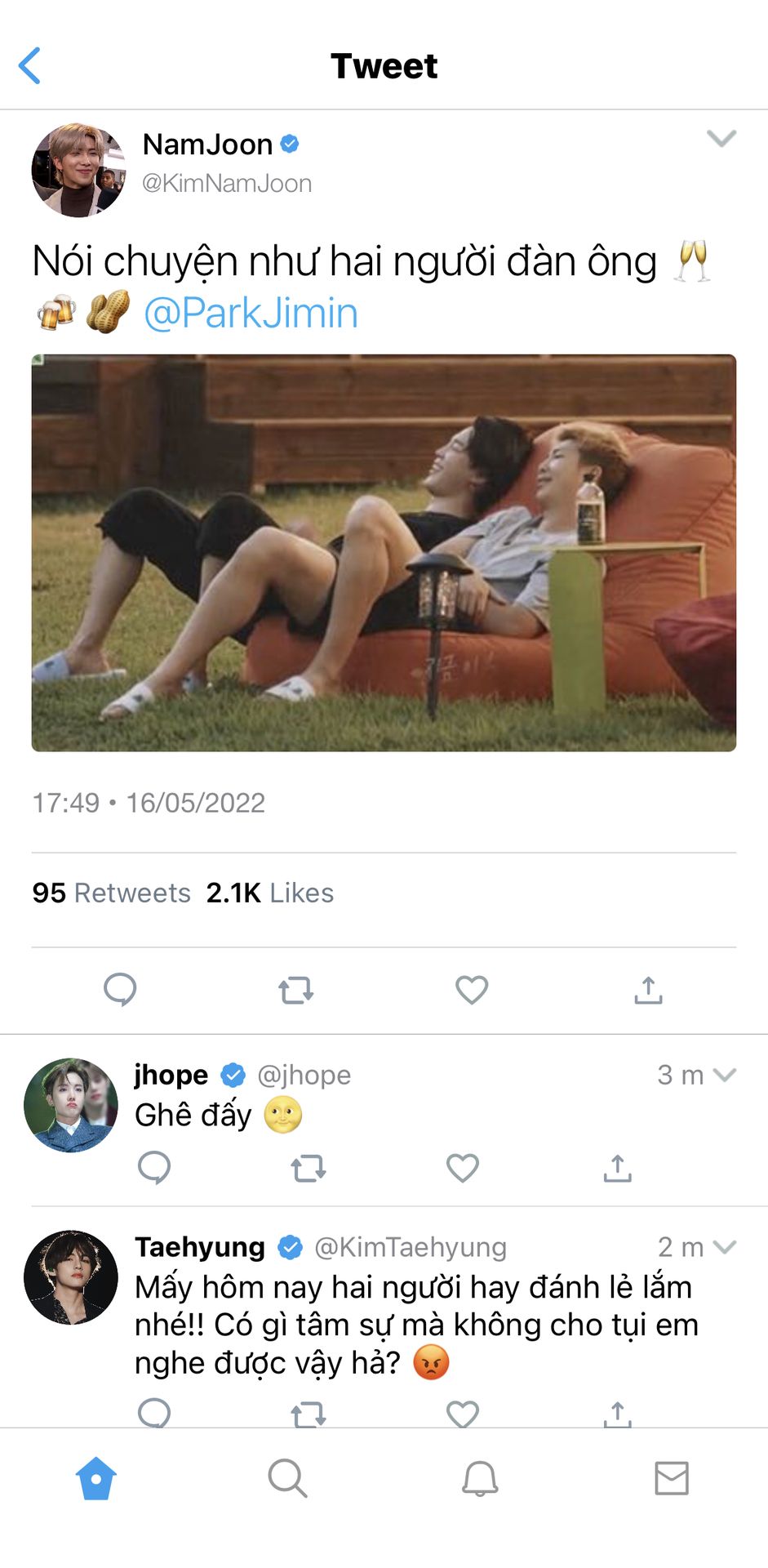Screen dimensions: 768x1568
Task: View the 95 Retweets list
Action: (x=111, y=893)
